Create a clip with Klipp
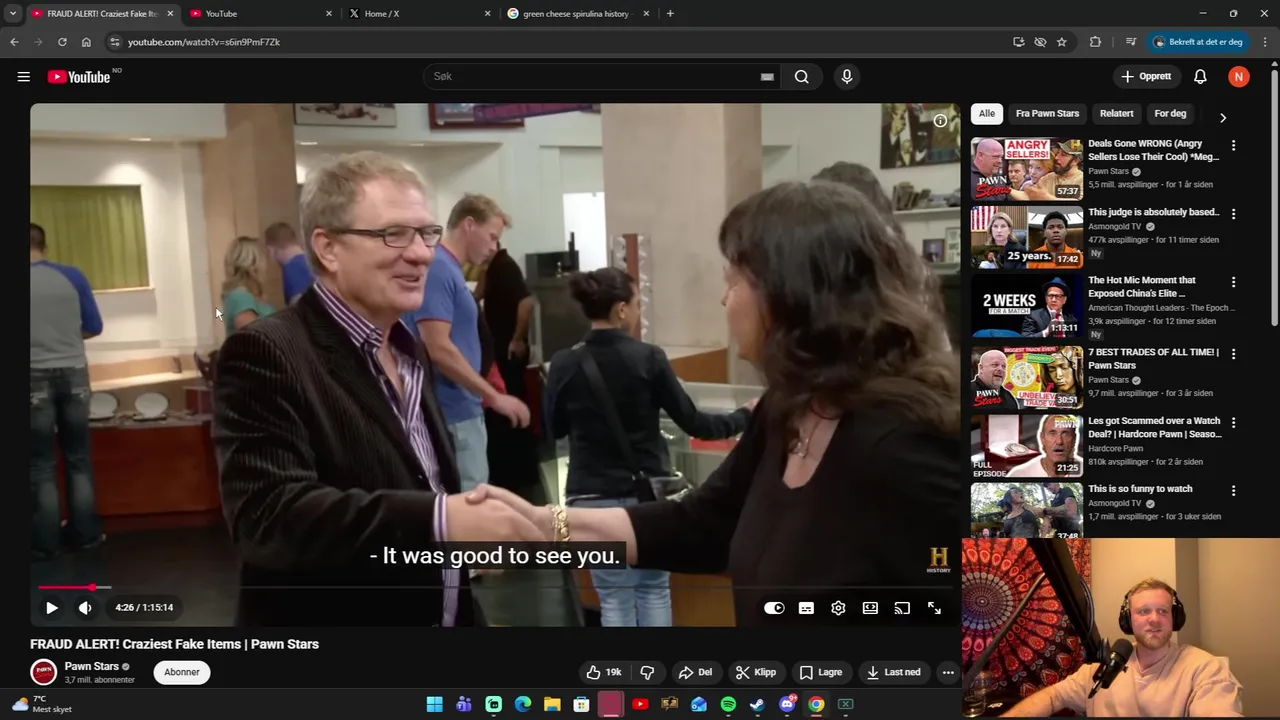This screenshot has height=720, width=1280. [x=756, y=672]
